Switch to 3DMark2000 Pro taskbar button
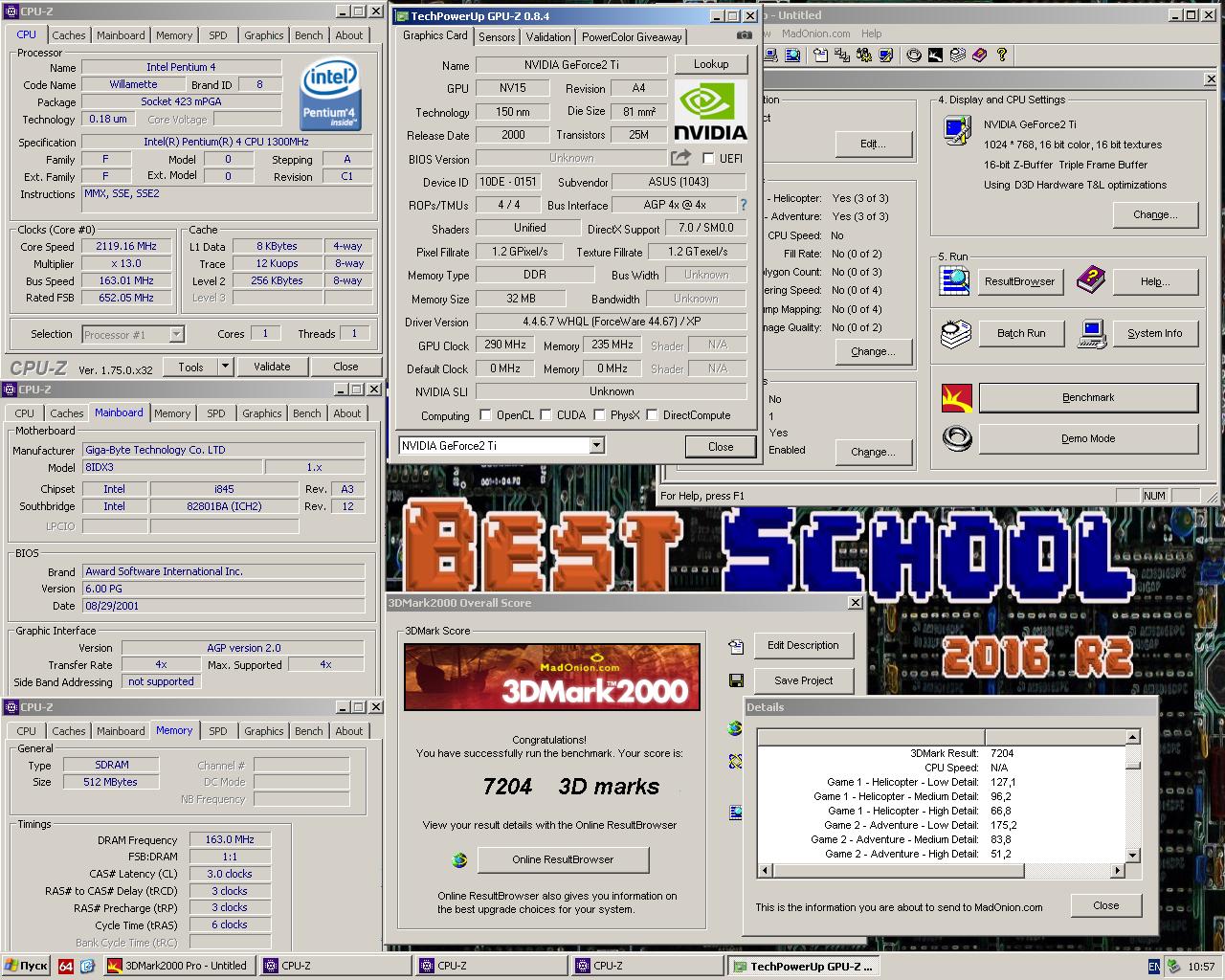This screenshot has height=980, width=1225. tap(178, 966)
